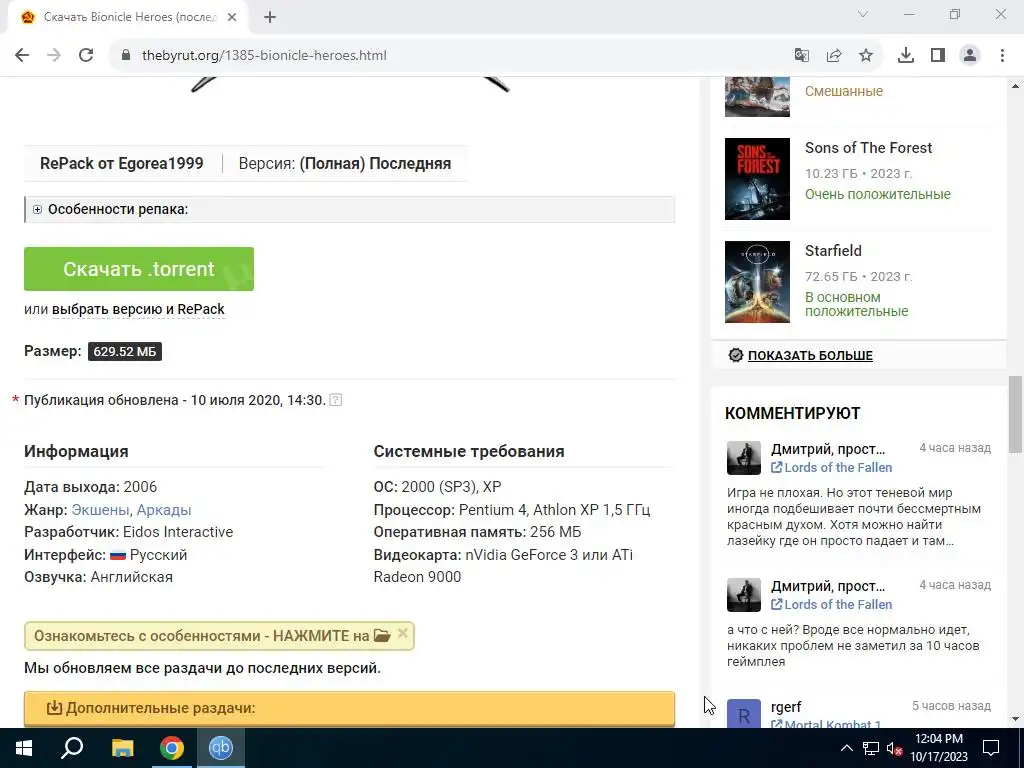Click the question mark icon after publication date

(x=336, y=400)
